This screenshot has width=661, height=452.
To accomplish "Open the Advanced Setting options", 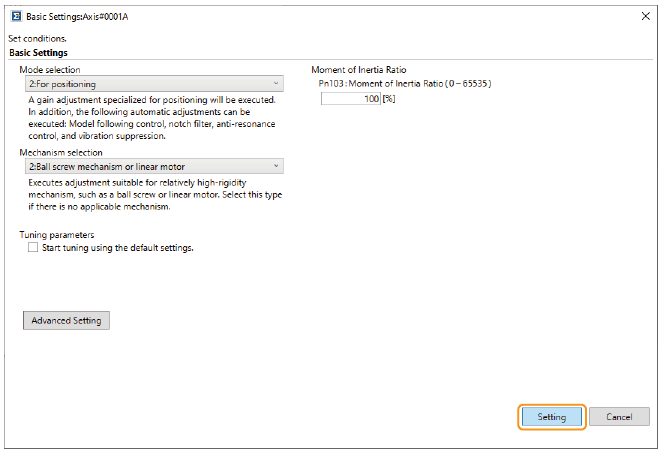I will [x=66, y=321].
